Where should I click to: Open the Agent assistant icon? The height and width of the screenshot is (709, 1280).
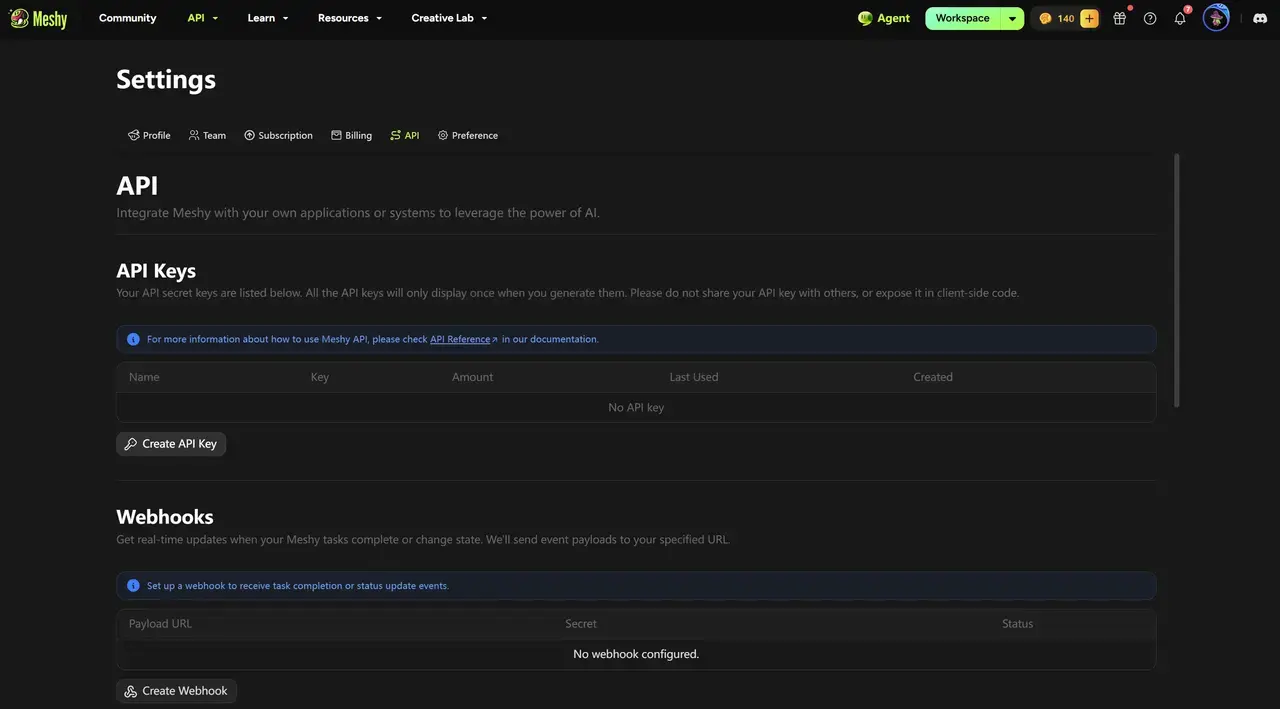[x=884, y=18]
